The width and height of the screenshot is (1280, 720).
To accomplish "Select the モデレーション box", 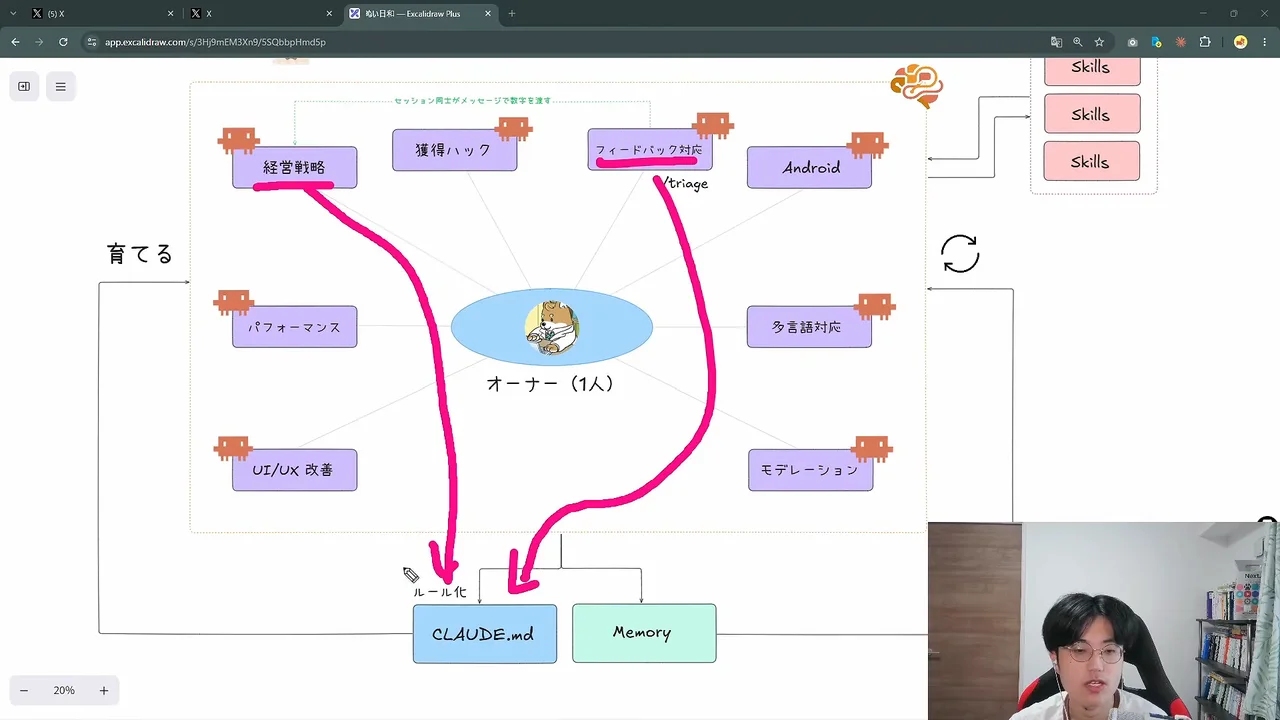I will coord(810,470).
